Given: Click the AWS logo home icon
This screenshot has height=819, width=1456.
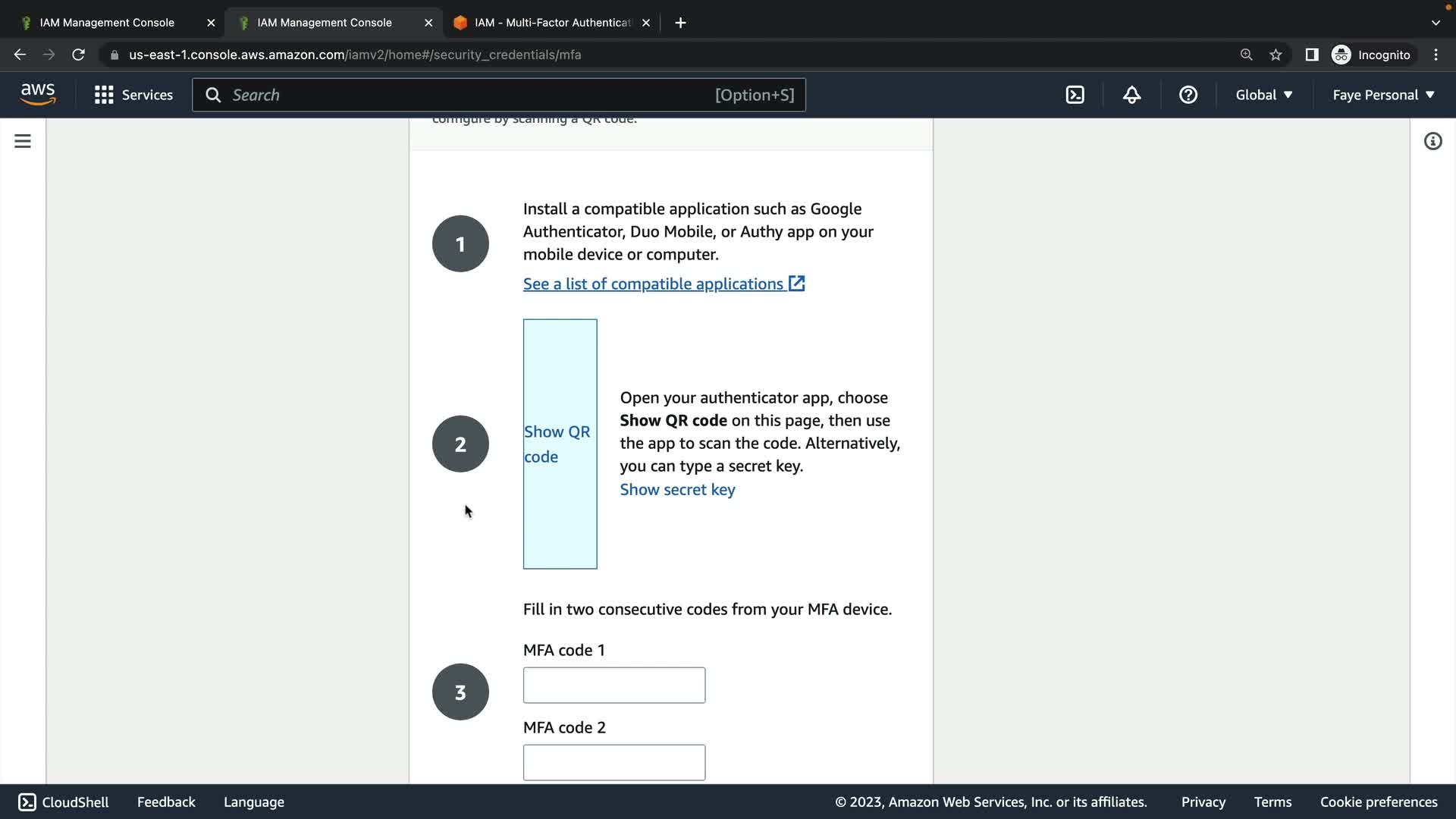Looking at the screenshot, I should (38, 95).
